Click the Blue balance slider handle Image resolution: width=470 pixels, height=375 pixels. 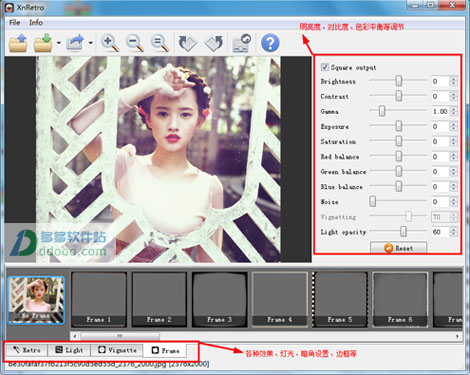pyautogui.click(x=399, y=186)
